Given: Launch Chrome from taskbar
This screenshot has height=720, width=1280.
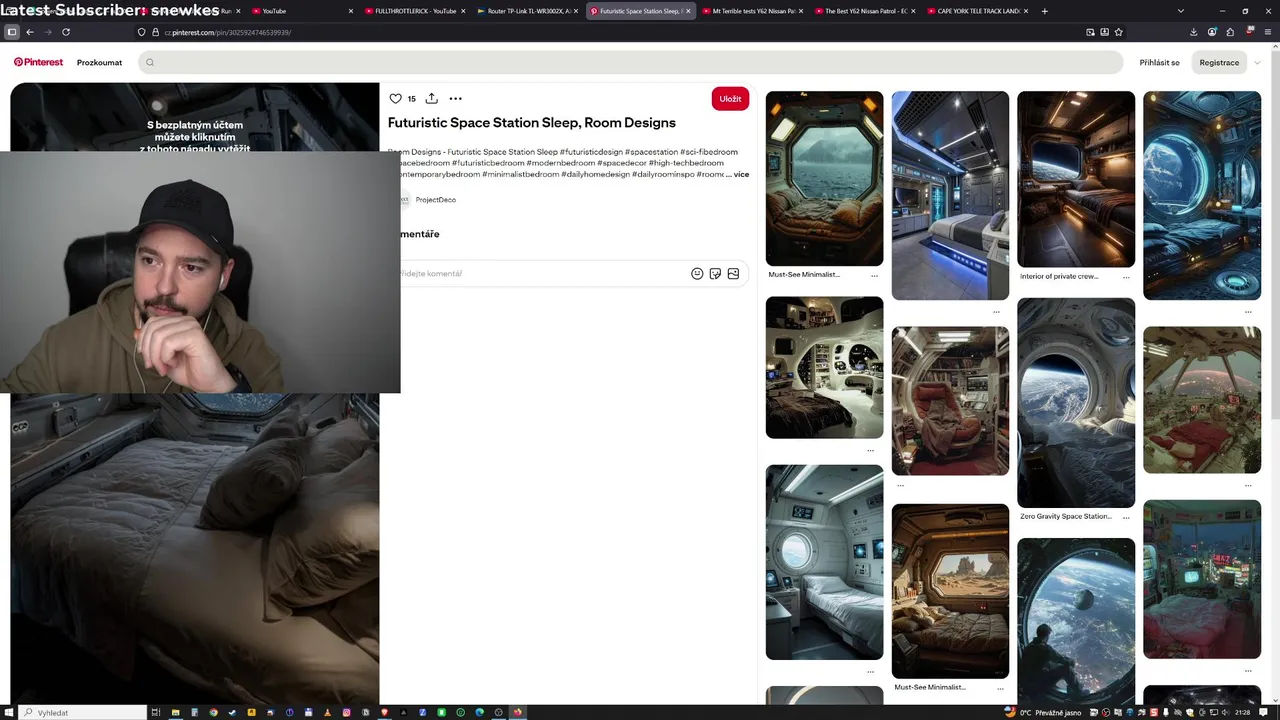Looking at the screenshot, I should click(x=213, y=712).
